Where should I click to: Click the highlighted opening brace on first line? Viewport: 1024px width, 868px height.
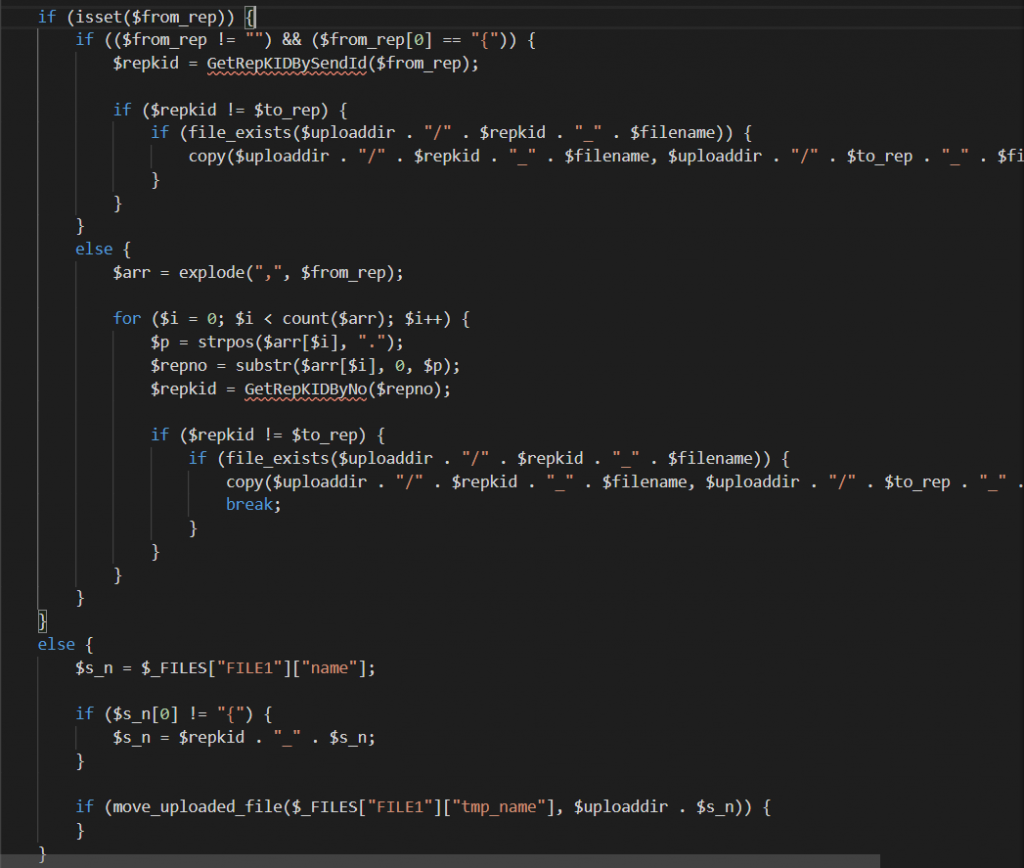(251, 17)
